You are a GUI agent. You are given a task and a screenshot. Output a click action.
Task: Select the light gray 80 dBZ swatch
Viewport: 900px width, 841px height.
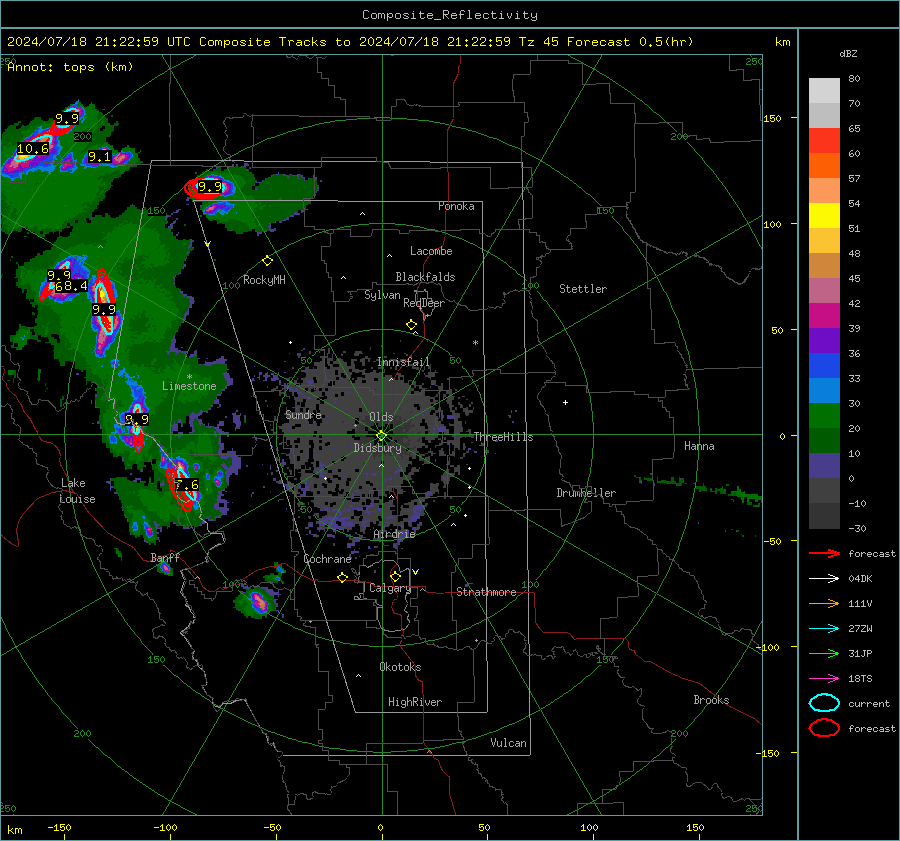[x=824, y=90]
